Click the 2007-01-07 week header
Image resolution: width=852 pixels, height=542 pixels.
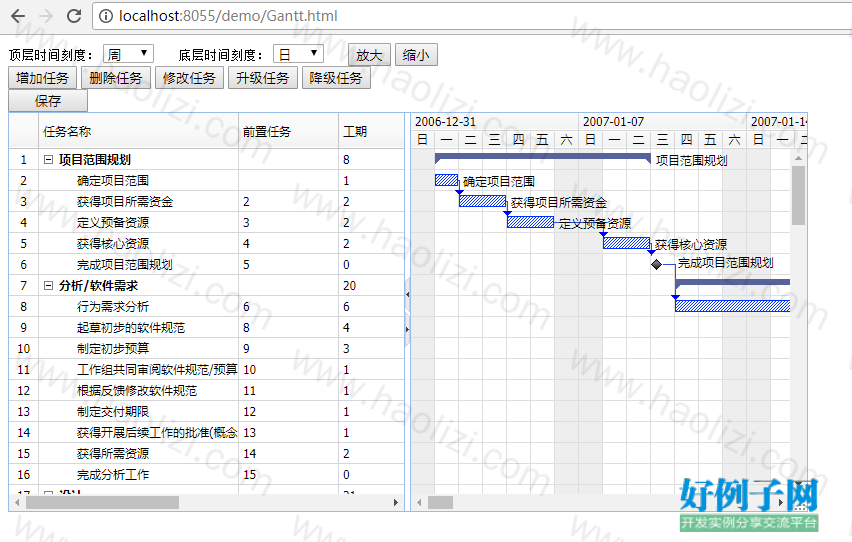point(663,122)
